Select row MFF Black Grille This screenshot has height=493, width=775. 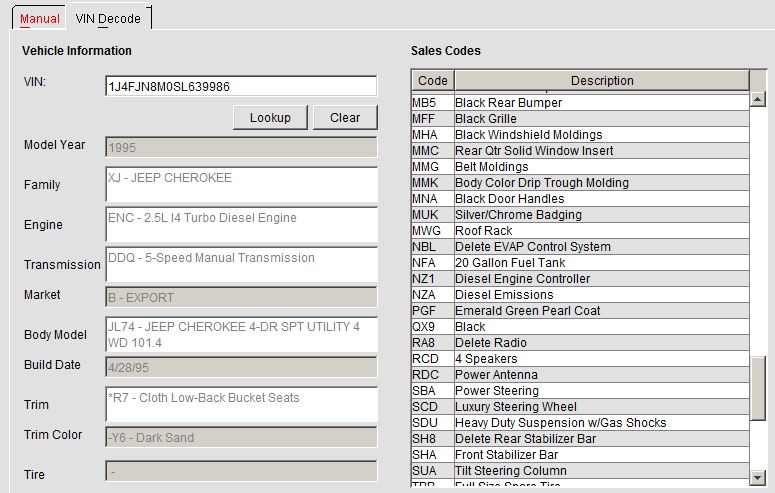(580, 119)
